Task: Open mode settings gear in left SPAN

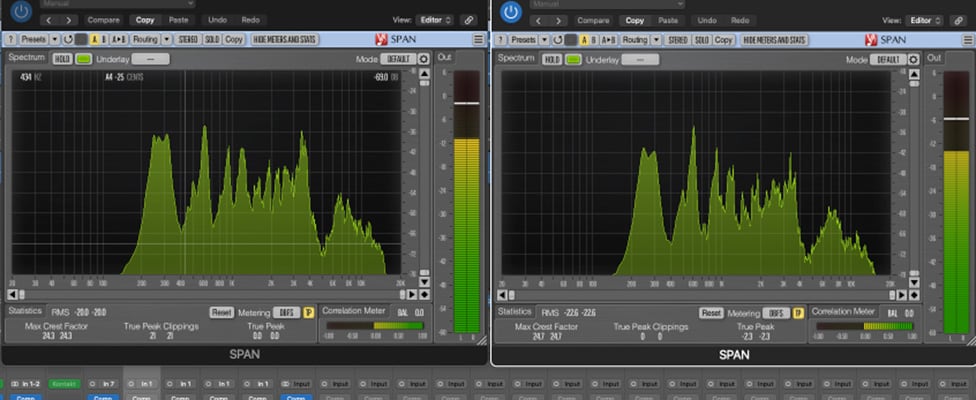Action: coord(424,59)
